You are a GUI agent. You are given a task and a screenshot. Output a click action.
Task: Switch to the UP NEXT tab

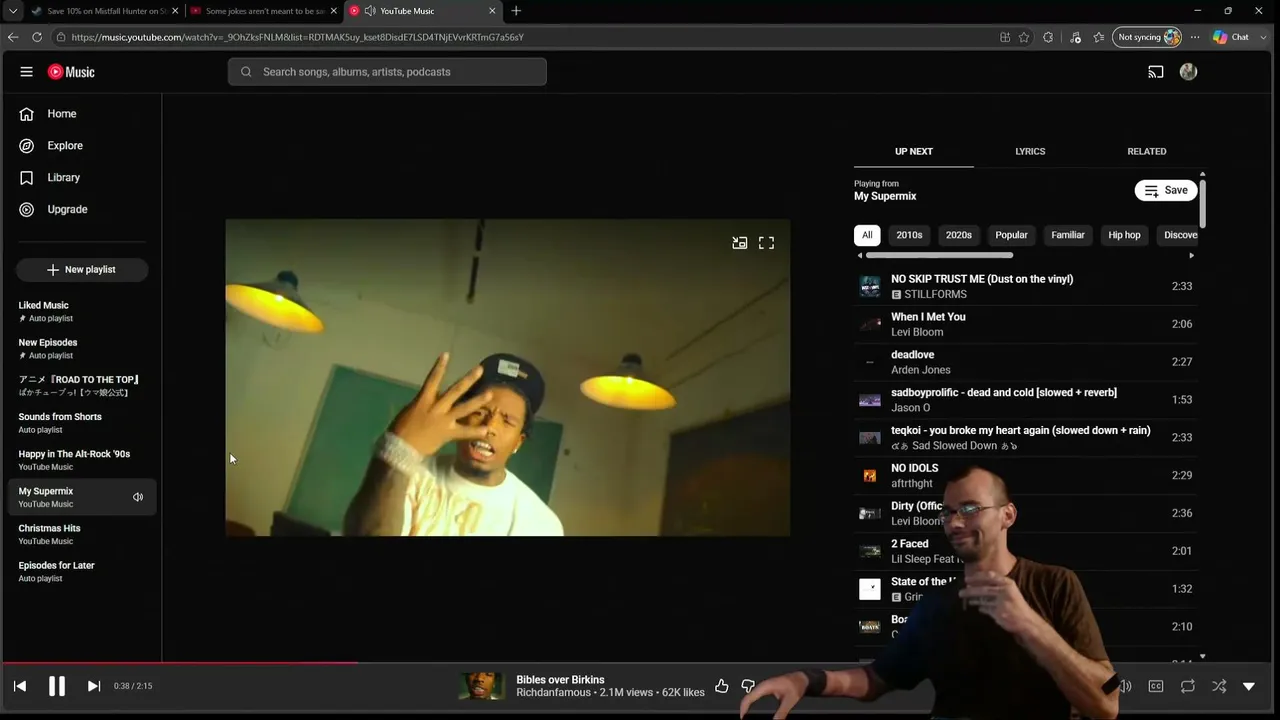(914, 152)
